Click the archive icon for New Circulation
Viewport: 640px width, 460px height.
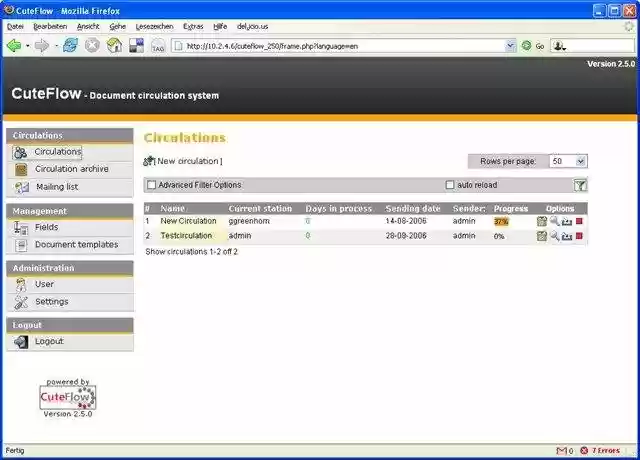tap(567, 222)
